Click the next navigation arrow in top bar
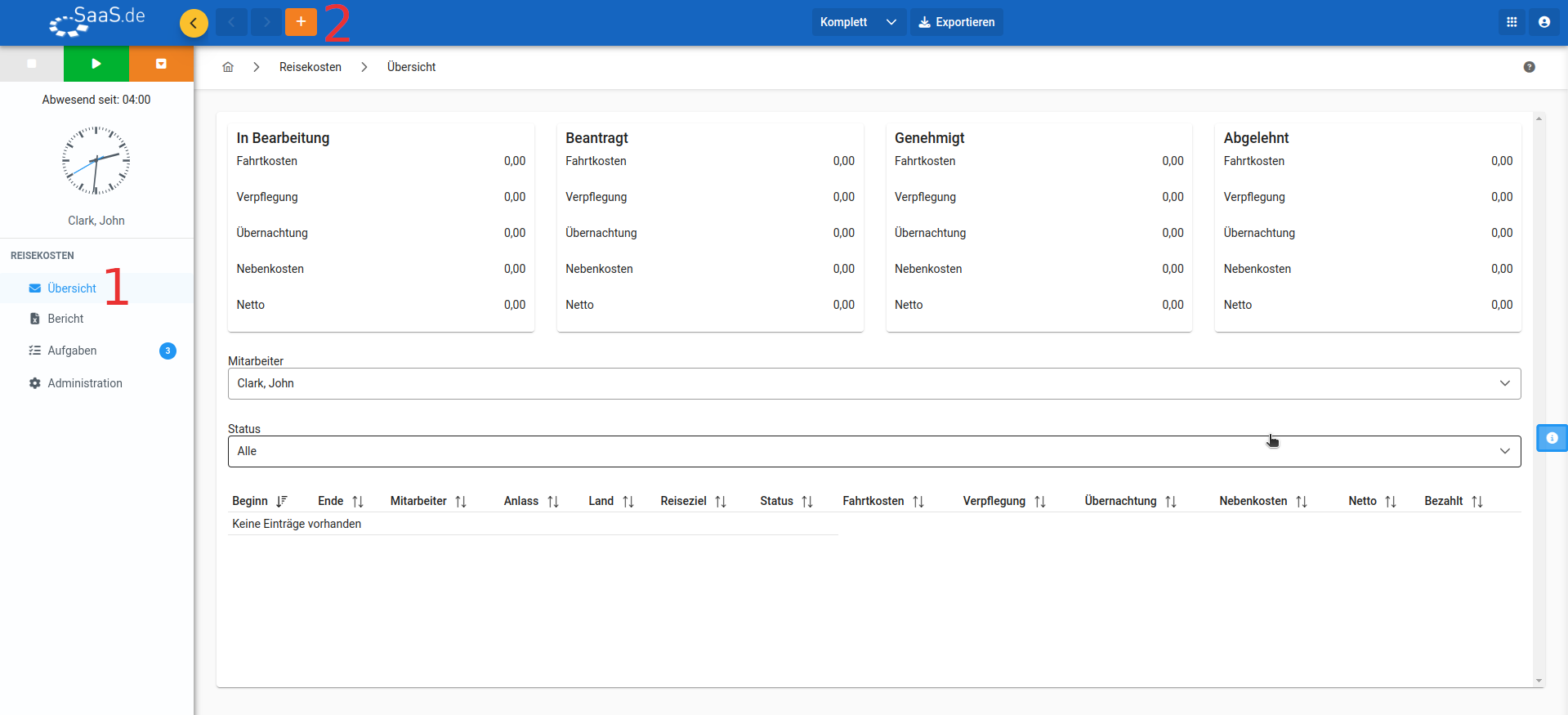The height and width of the screenshot is (715, 1568). [266, 22]
